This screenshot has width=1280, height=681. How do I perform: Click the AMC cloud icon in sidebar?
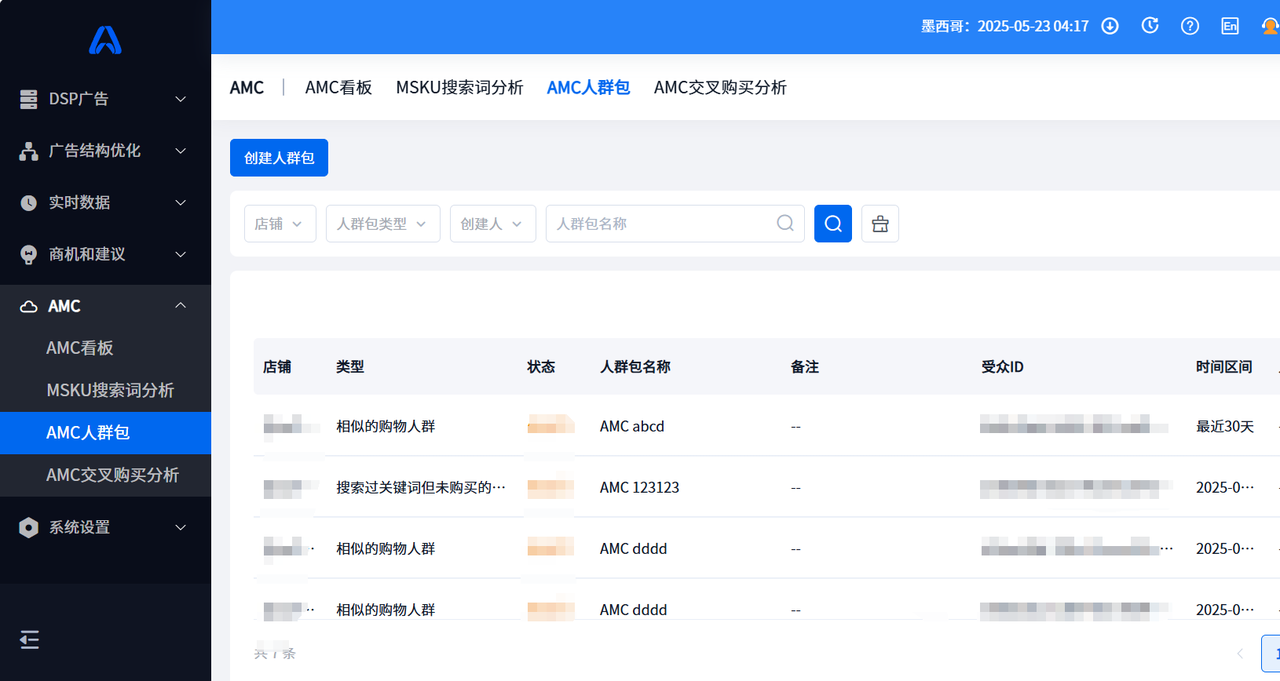point(29,307)
